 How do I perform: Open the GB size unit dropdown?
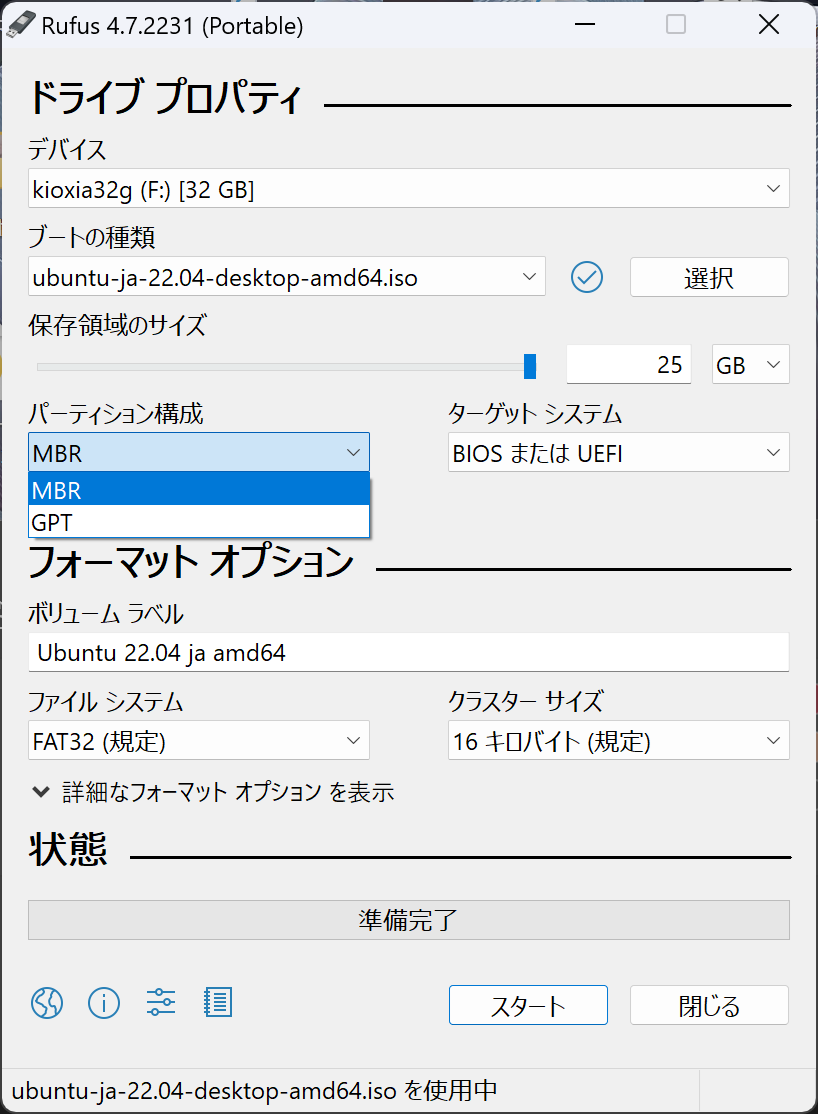[x=750, y=364]
